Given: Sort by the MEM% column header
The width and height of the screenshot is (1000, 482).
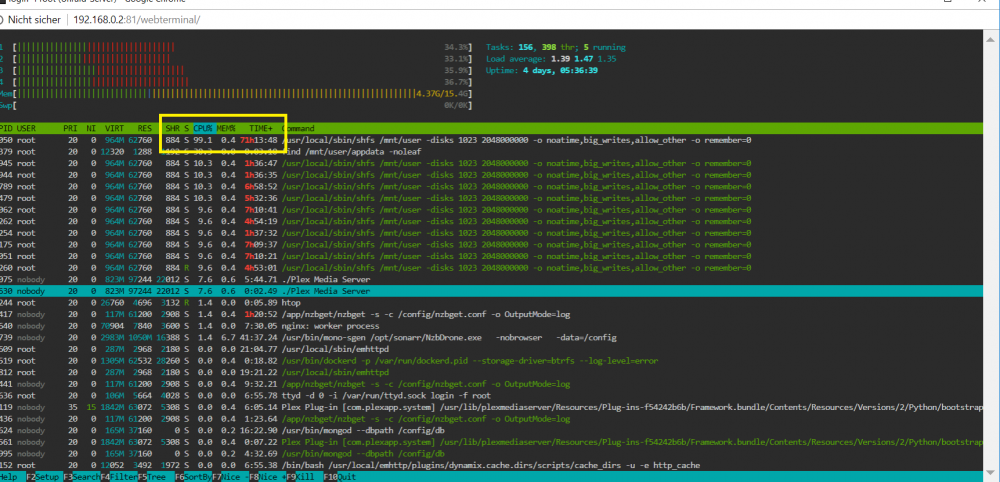Looking at the screenshot, I should click(x=226, y=128).
